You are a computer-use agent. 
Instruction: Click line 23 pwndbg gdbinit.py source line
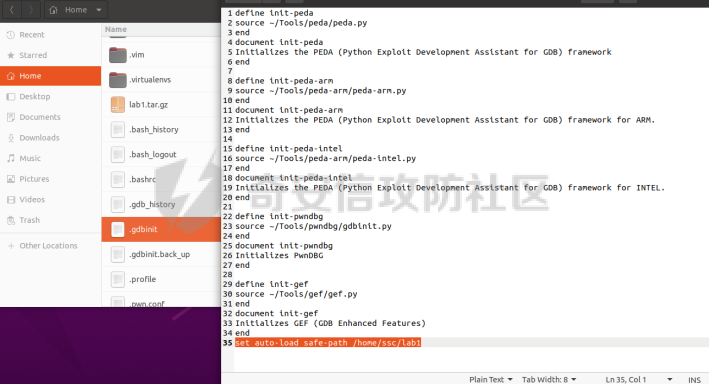(x=313, y=226)
